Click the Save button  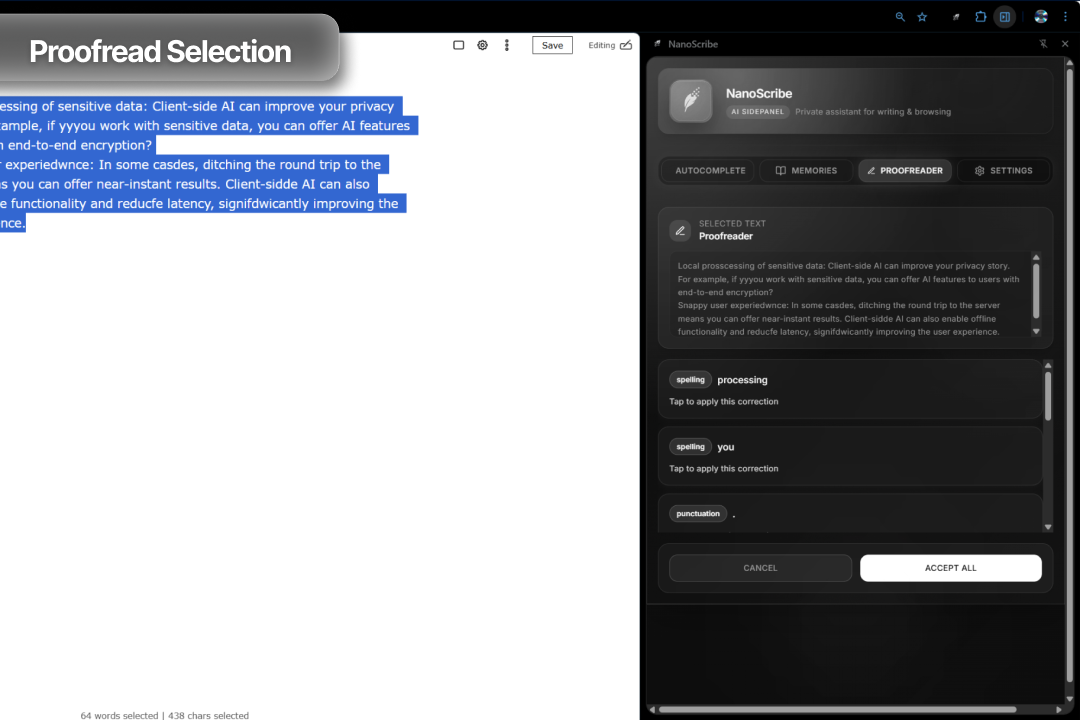pyautogui.click(x=552, y=45)
